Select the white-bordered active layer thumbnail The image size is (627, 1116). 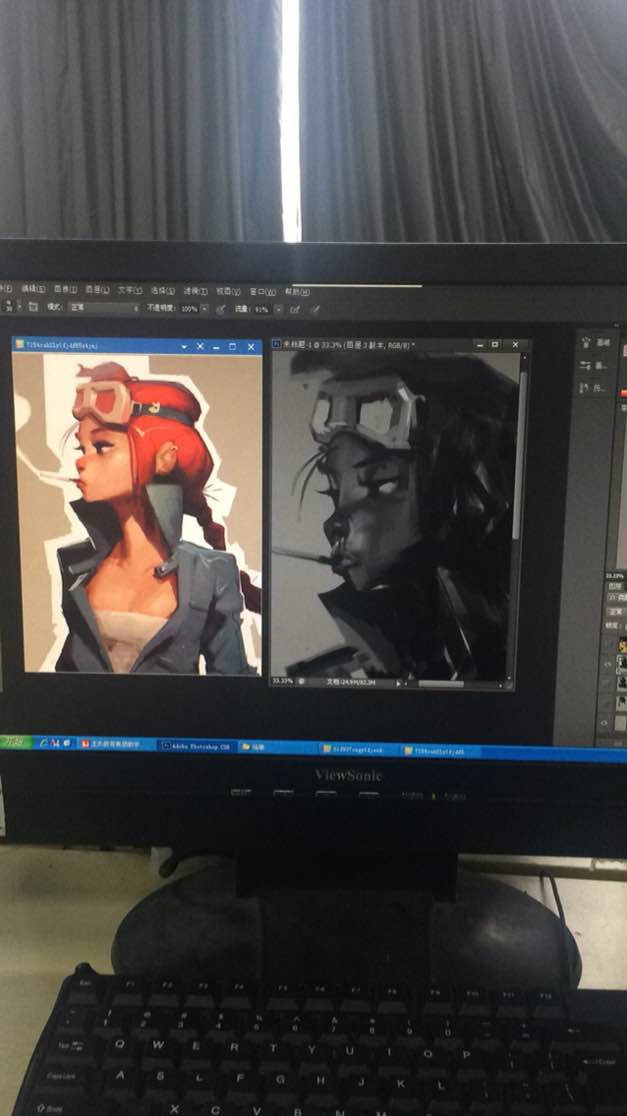(x=623, y=663)
